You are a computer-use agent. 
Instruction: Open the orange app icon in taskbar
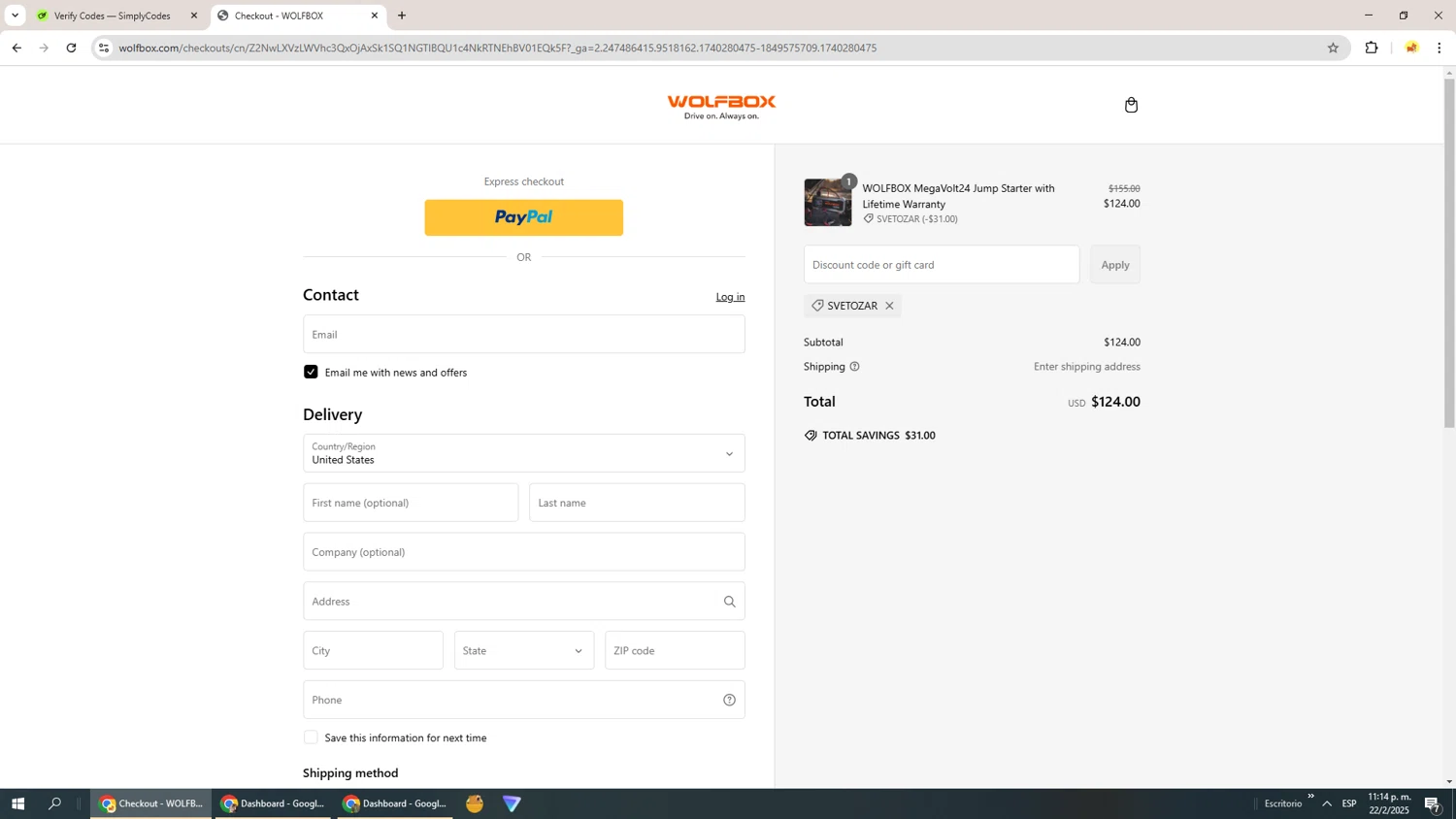475,803
